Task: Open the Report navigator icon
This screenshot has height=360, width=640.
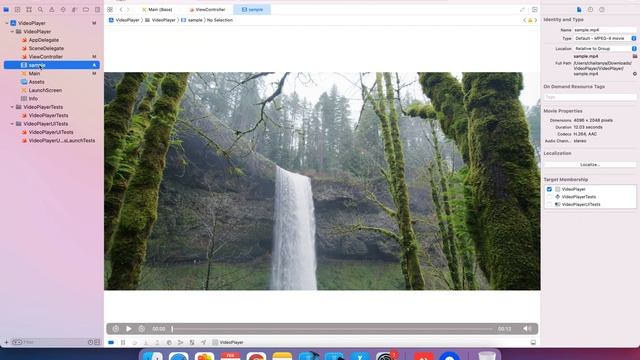Action: (x=97, y=9)
